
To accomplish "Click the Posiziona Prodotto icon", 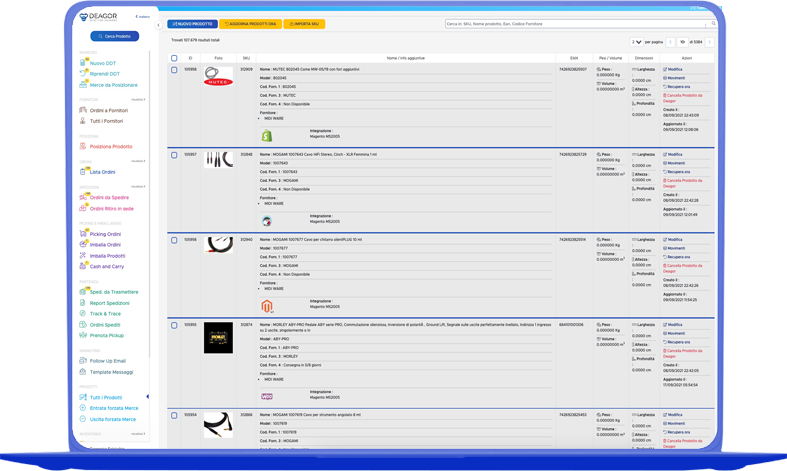I will tap(83, 146).
